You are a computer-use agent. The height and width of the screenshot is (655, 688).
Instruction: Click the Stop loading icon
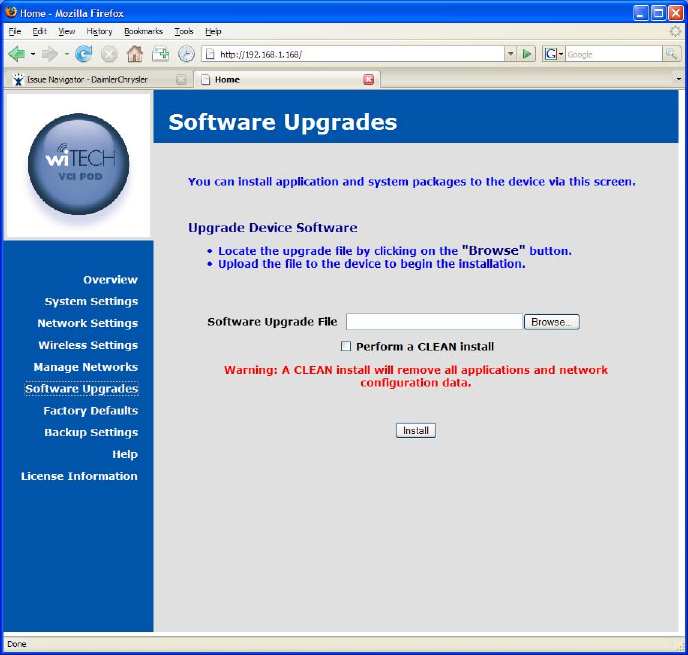[x=109, y=54]
